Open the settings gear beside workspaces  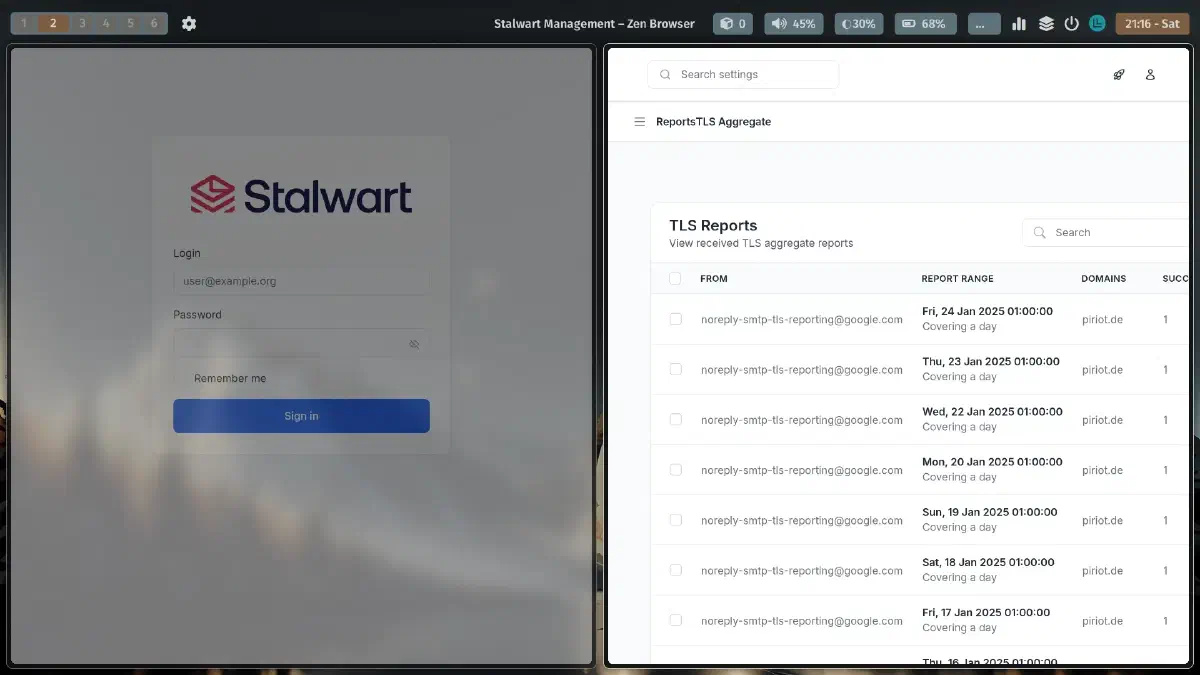[189, 23]
